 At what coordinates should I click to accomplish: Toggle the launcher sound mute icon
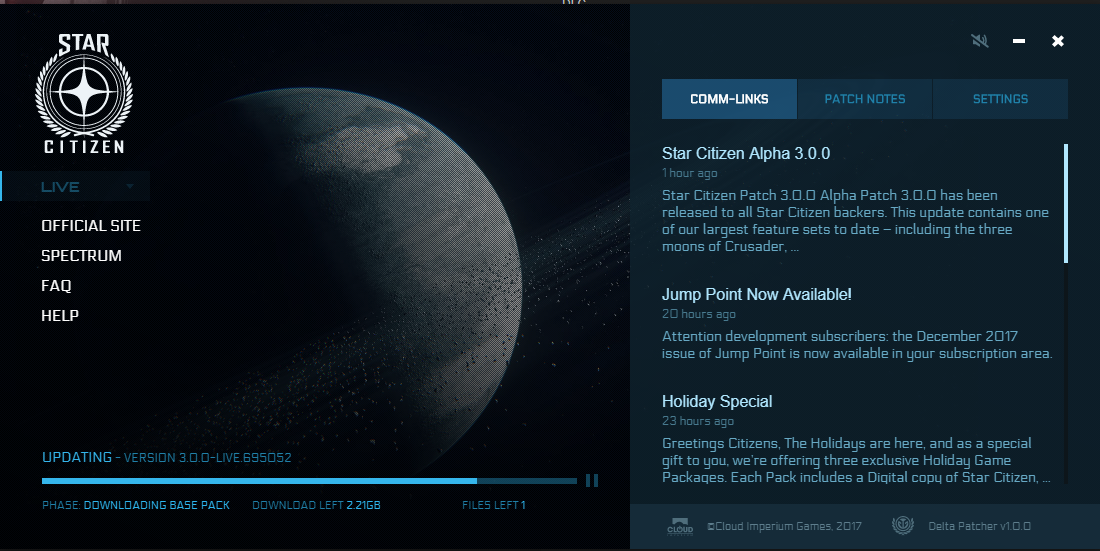click(x=980, y=41)
